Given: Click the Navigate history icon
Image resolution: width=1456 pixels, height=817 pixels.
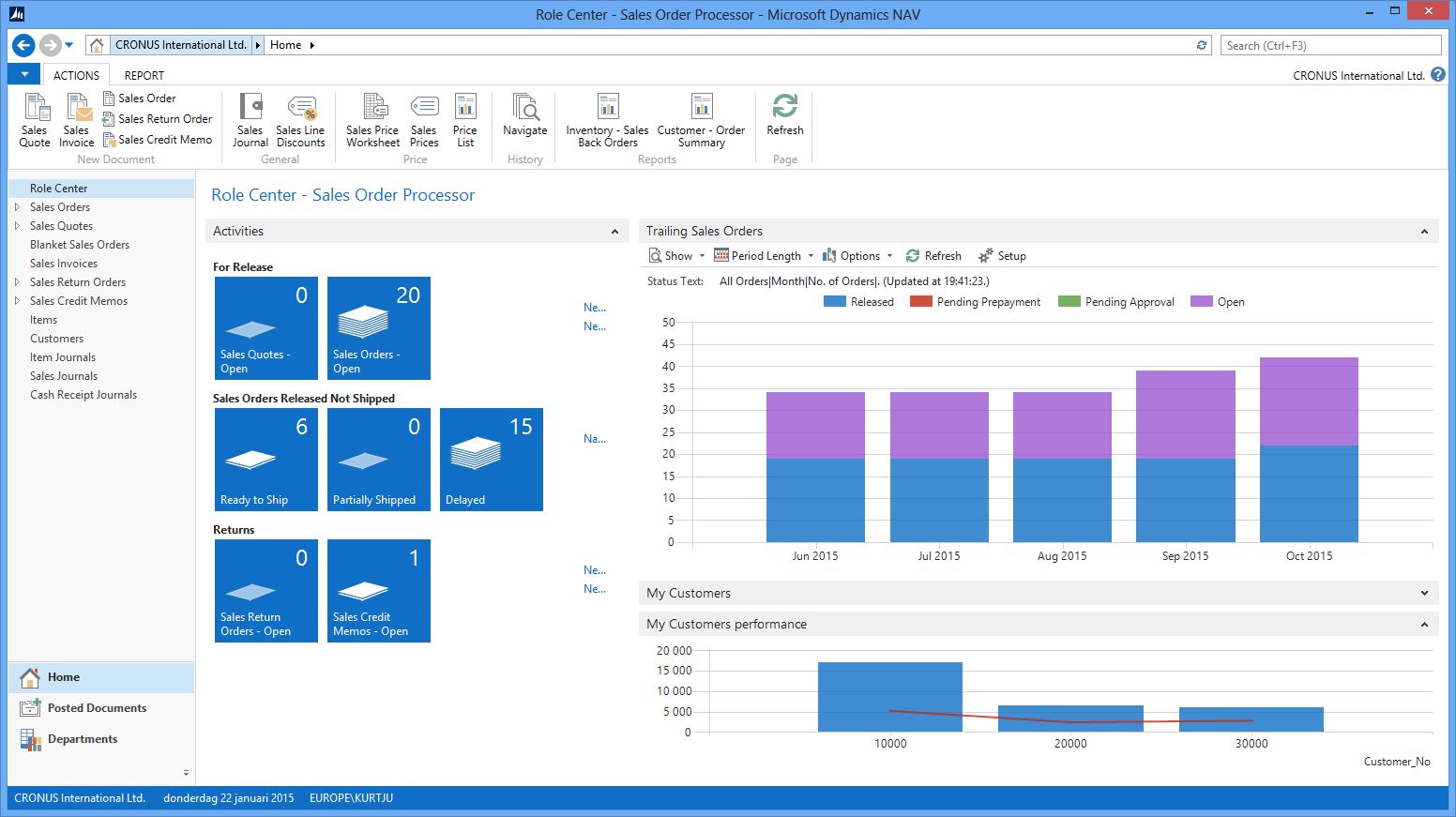Looking at the screenshot, I should 523,119.
